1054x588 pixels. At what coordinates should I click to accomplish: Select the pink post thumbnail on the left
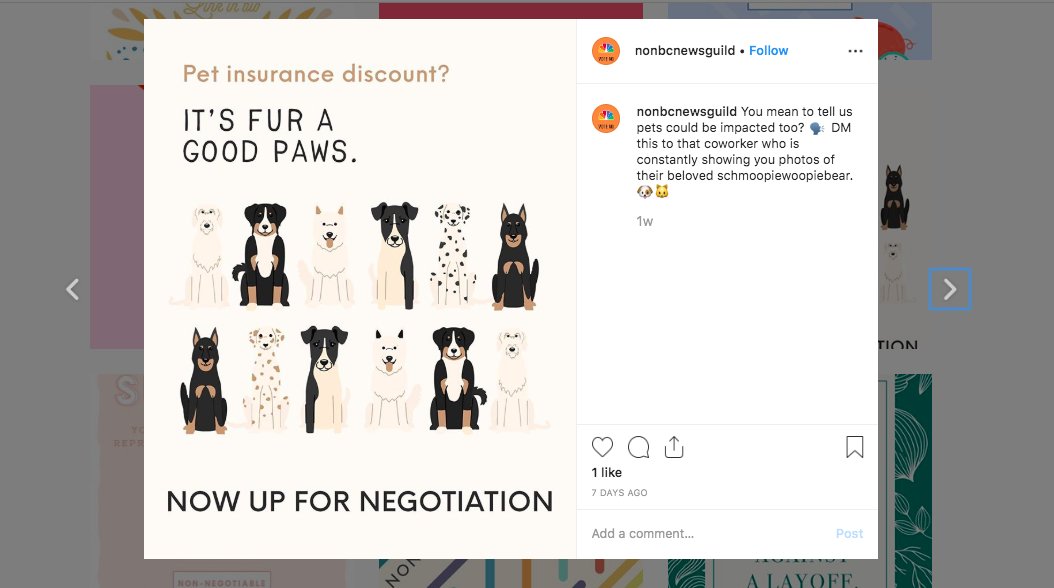coord(117,216)
